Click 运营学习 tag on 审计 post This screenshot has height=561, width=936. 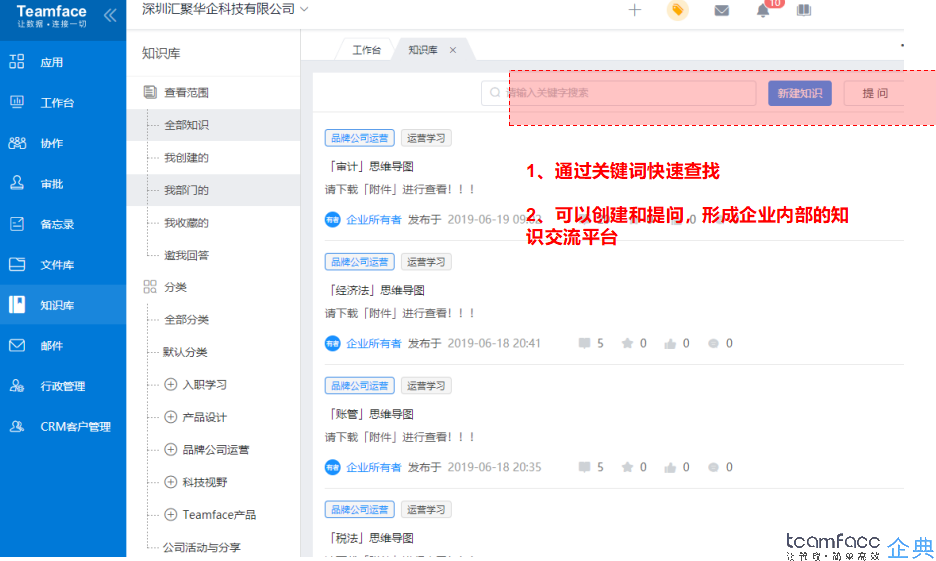[426, 138]
